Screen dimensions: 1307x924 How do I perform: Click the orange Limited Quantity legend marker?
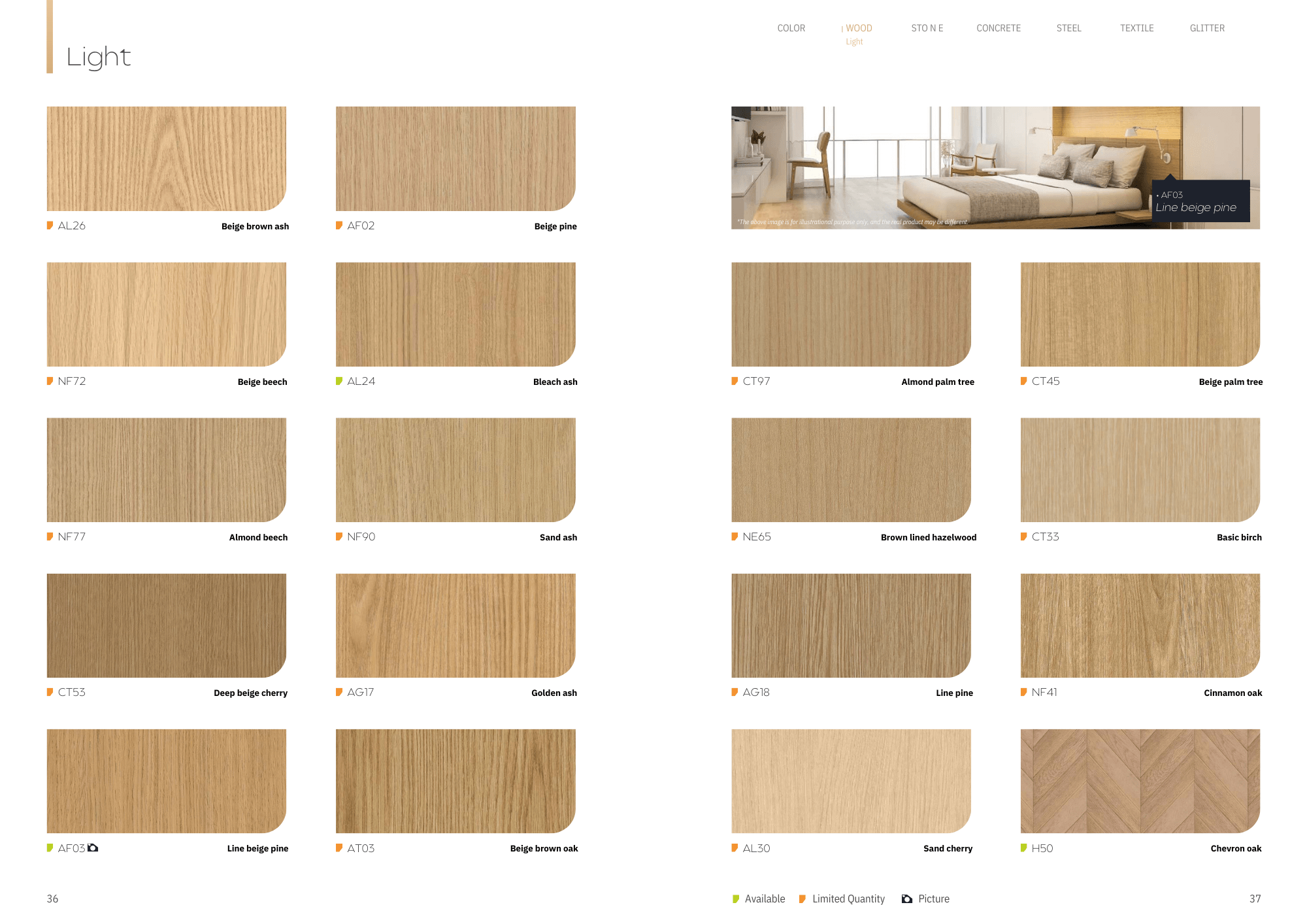tap(802, 899)
